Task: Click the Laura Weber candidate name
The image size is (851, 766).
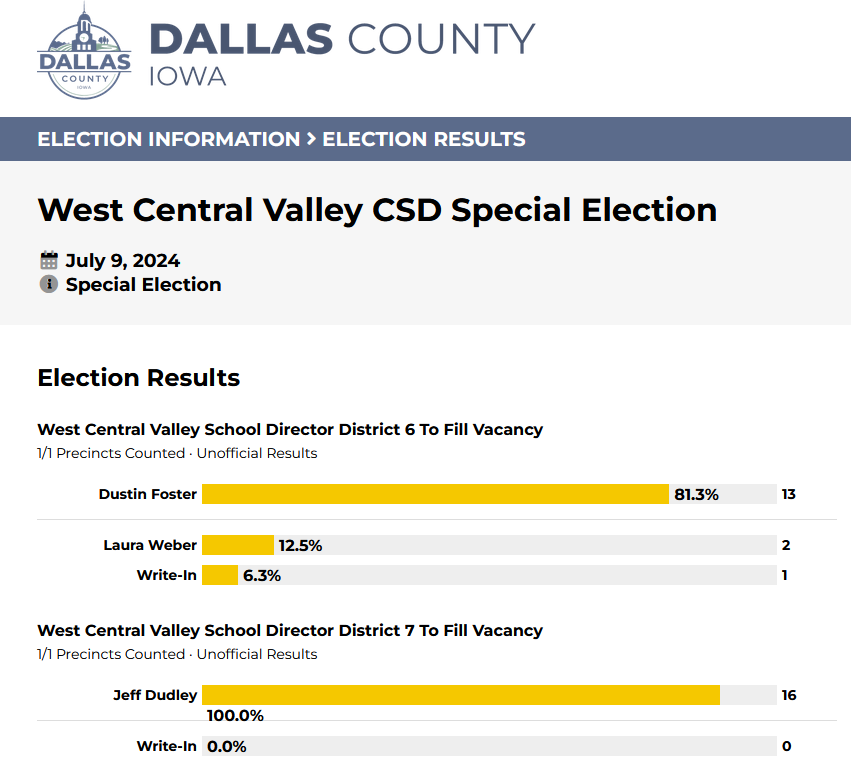Action: pos(150,545)
